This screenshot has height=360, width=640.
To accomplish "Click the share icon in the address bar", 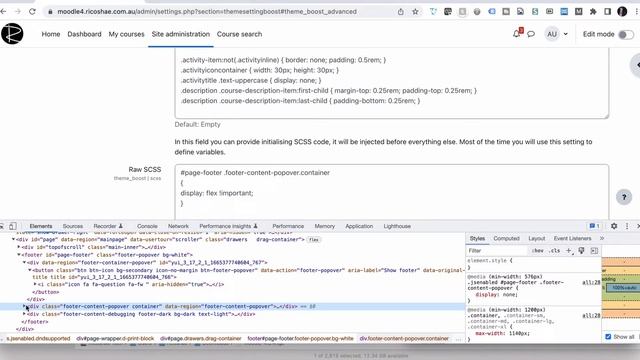I will click(x=401, y=12).
